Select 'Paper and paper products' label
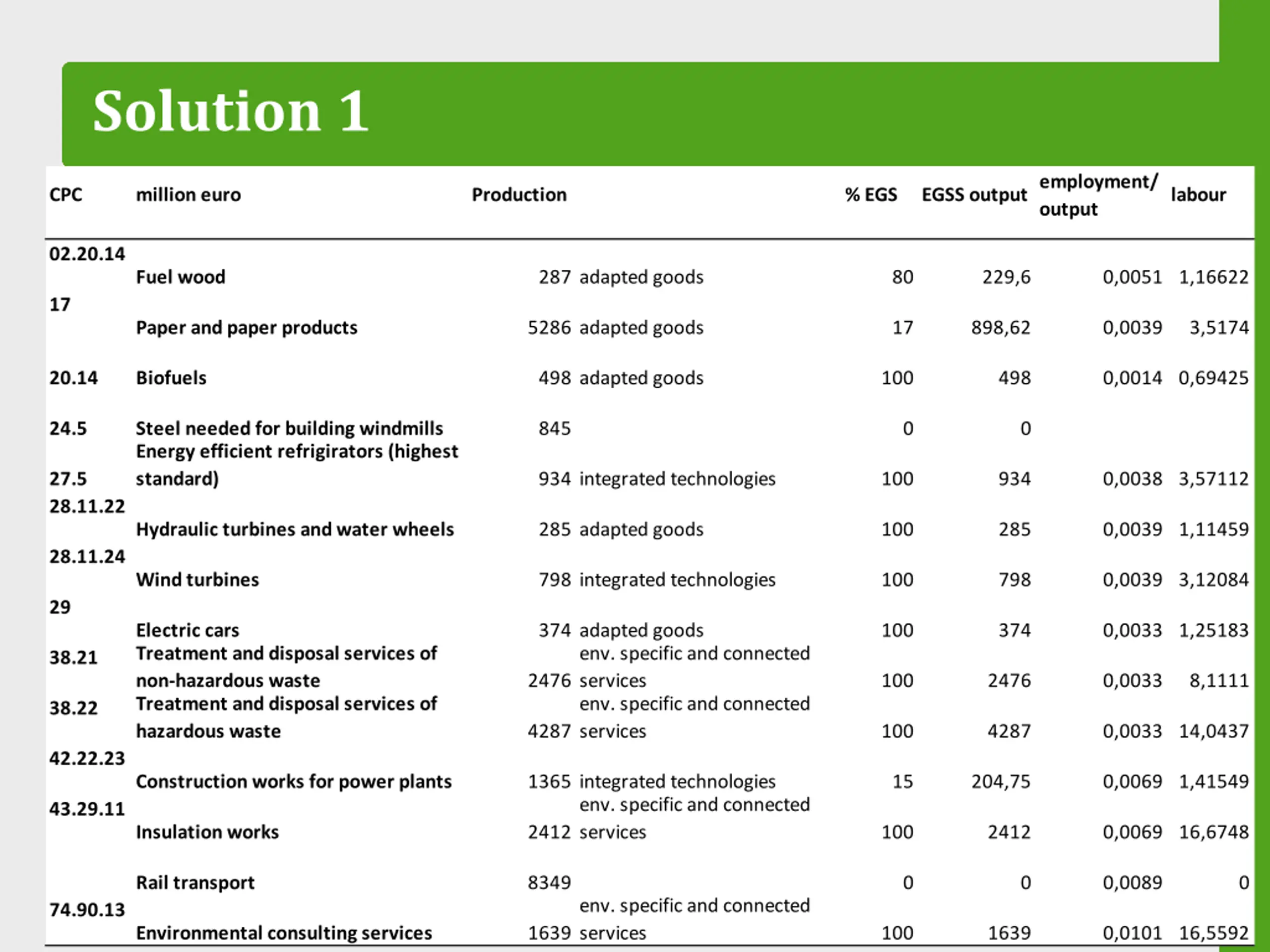This screenshot has width=1270, height=952. (246, 328)
